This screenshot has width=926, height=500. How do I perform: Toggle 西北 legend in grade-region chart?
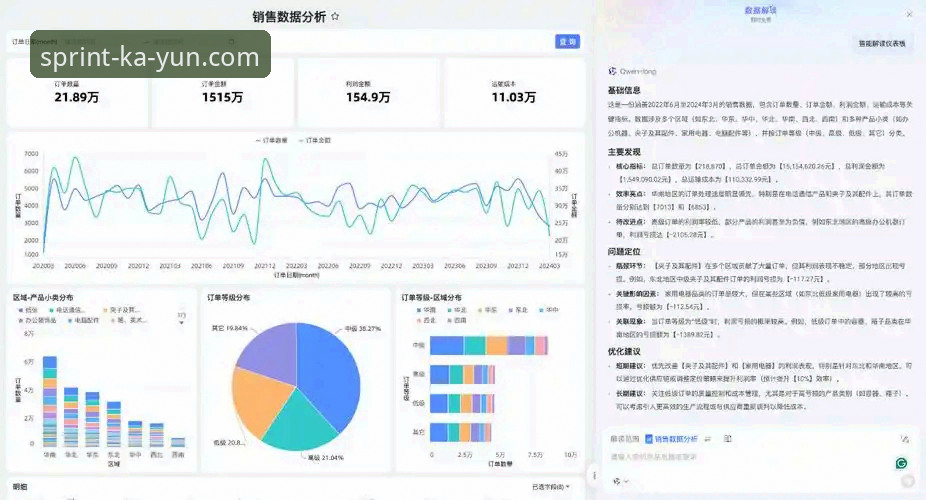(426, 320)
